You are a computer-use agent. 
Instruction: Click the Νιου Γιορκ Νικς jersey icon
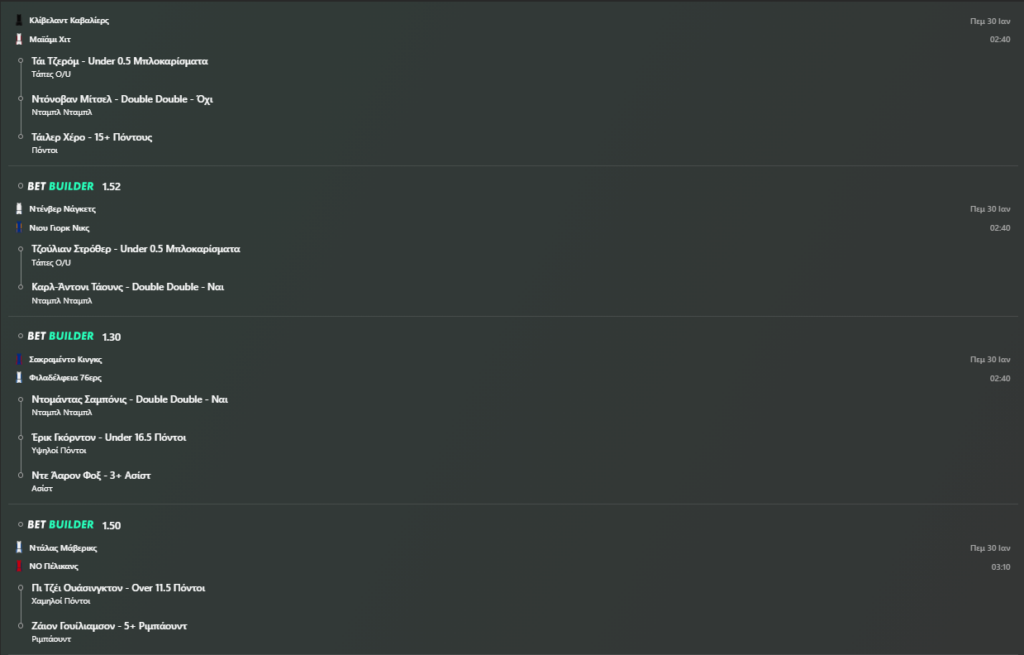(x=20, y=228)
